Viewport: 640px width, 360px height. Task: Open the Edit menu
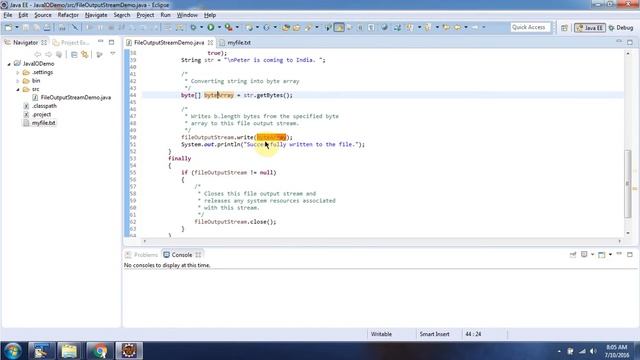(23, 15)
